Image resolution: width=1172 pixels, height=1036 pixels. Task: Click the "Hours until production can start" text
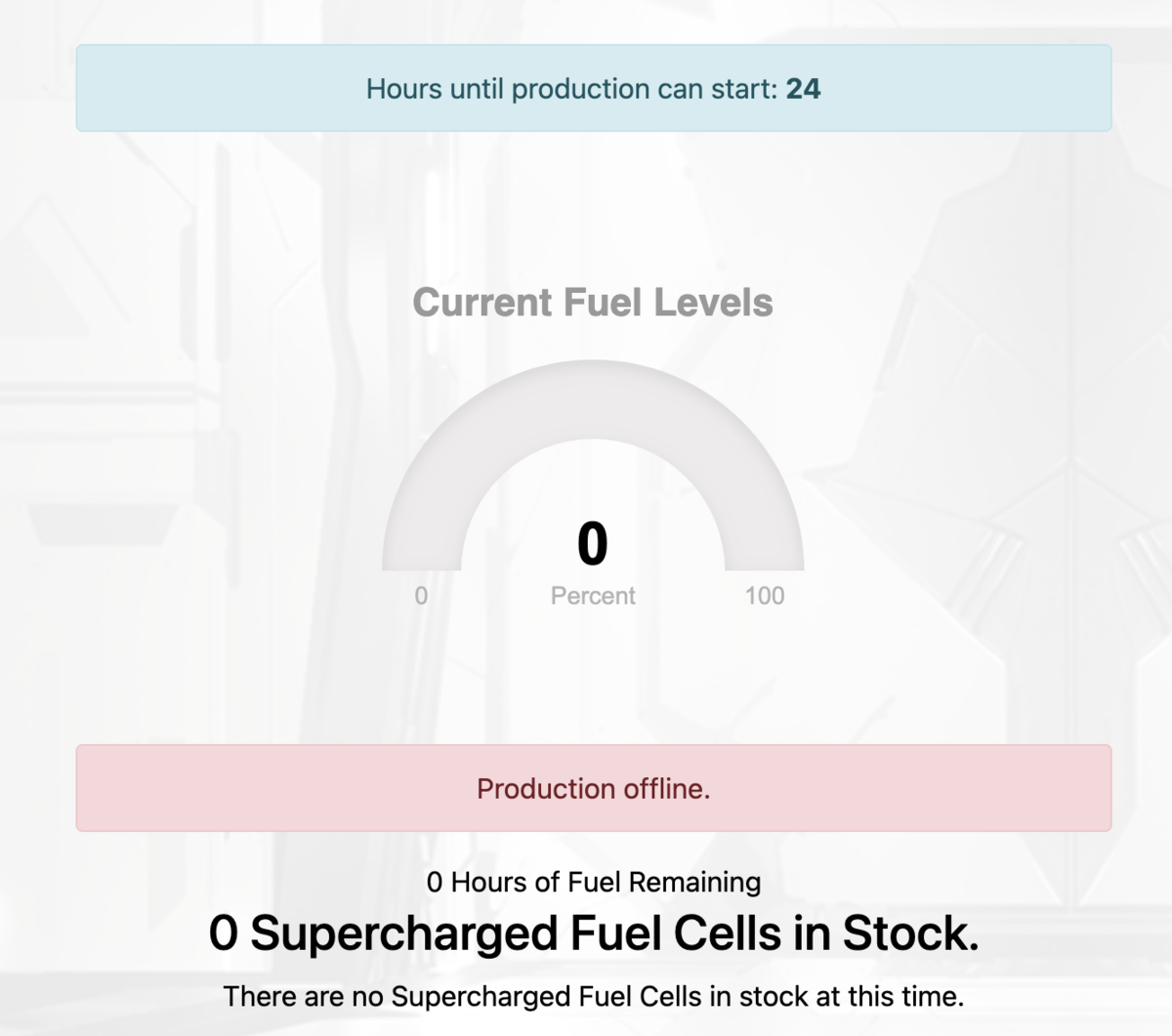(x=571, y=89)
